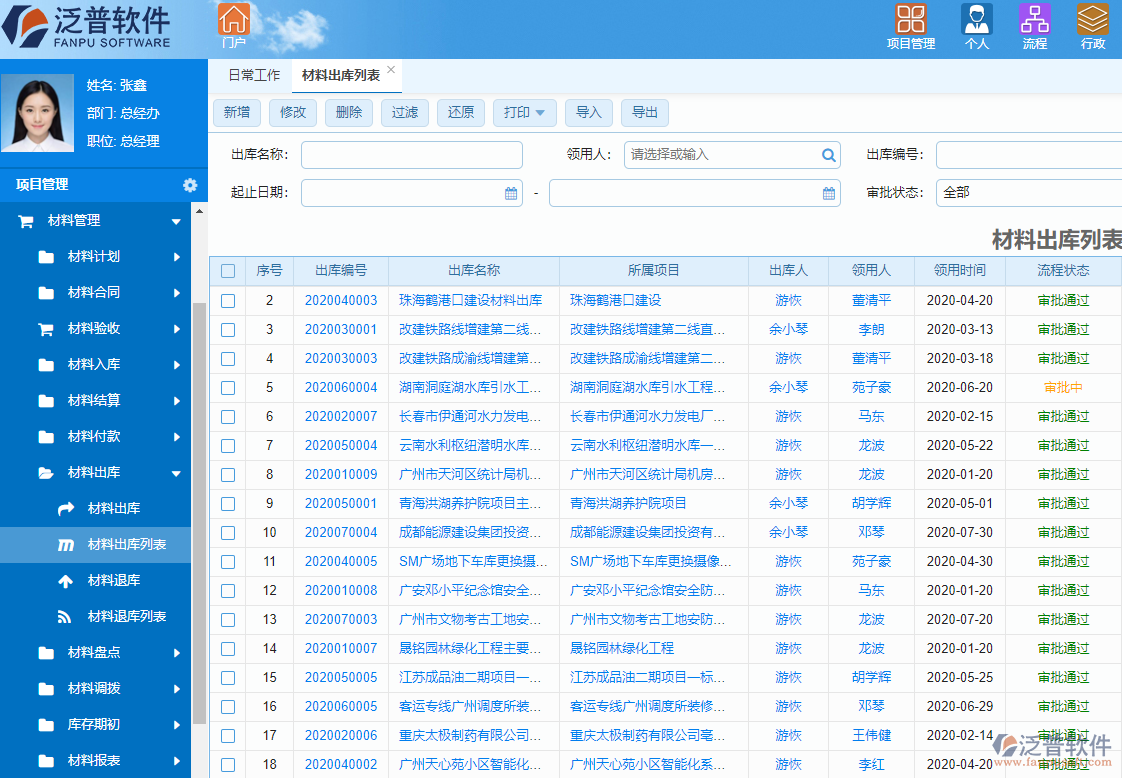Open the calendar picker for 起止日期
The width and height of the screenshot is (1122, 778).
pyautogui.click(x=510, y=192)
